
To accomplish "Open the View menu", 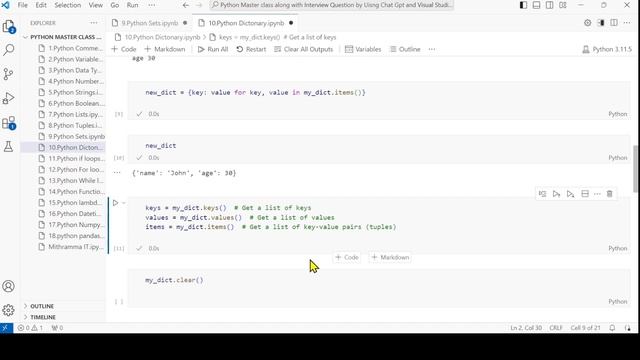I will click(x=96, y=5).
